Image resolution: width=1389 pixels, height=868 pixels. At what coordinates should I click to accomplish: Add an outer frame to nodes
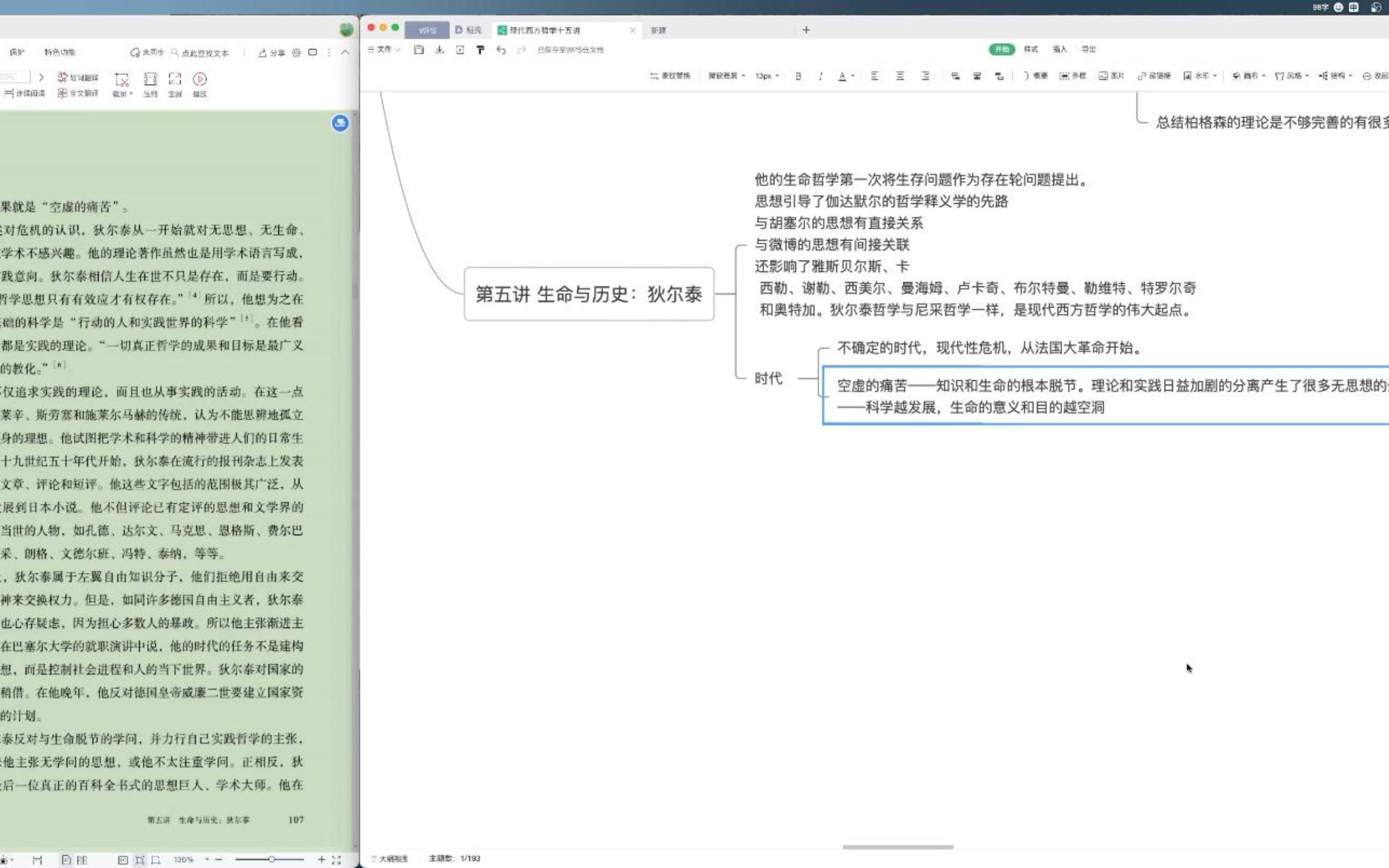pyautogui.click(x=1073, y=76)
